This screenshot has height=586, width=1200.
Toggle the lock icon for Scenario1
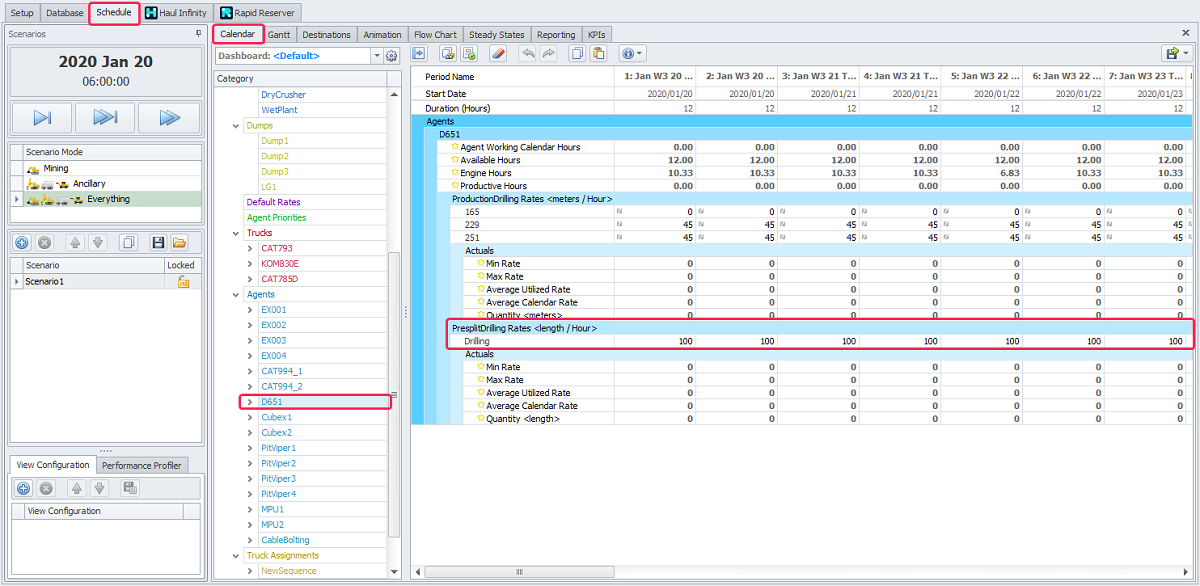click(183, 282)
